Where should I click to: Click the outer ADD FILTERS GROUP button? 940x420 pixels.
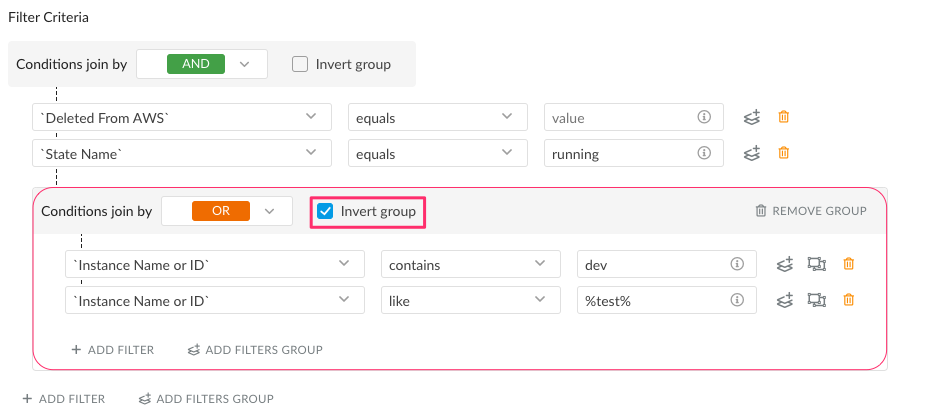206,399
